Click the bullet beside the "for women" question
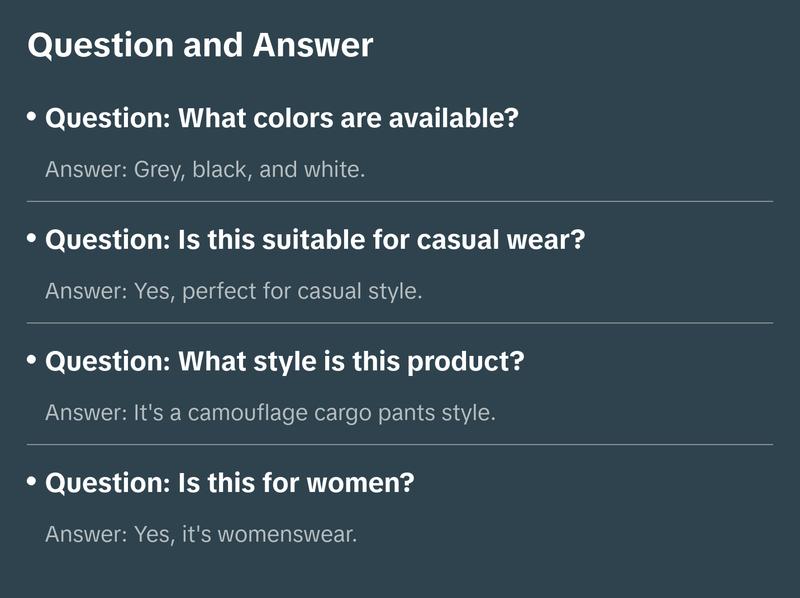Image resolution: width=800 pixels, height=598 pixels. tap(32, 481)
